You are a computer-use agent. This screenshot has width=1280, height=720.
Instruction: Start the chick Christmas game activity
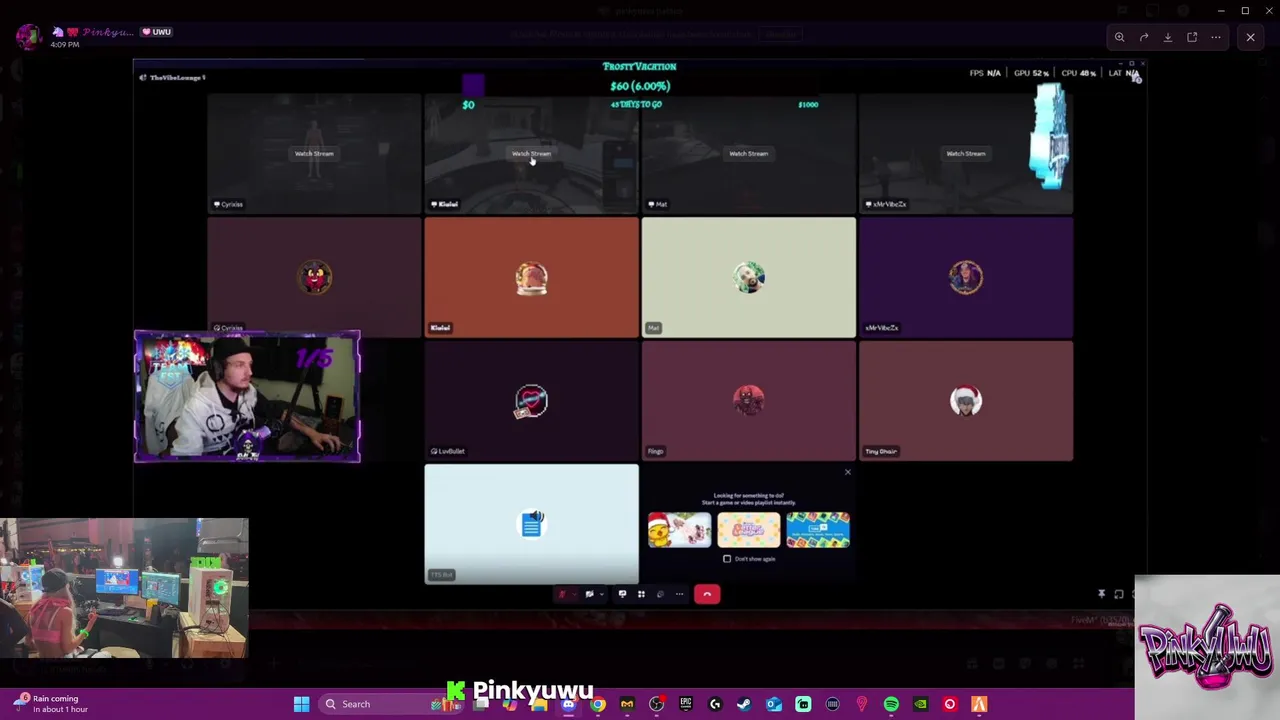679,530
